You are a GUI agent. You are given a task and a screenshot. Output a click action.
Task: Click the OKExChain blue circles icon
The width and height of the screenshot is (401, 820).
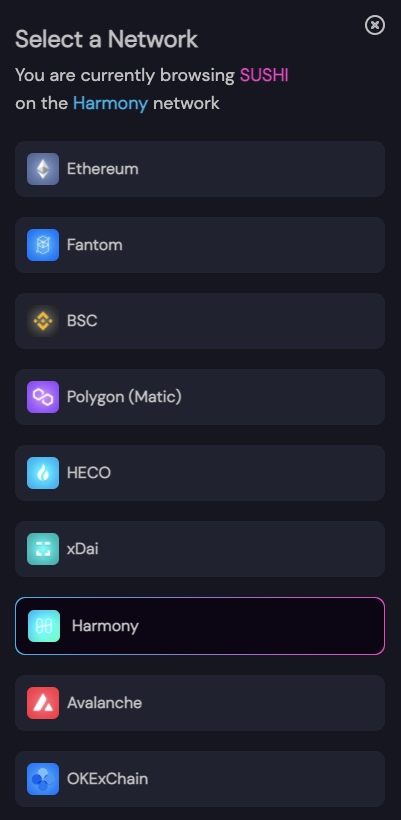43,779
